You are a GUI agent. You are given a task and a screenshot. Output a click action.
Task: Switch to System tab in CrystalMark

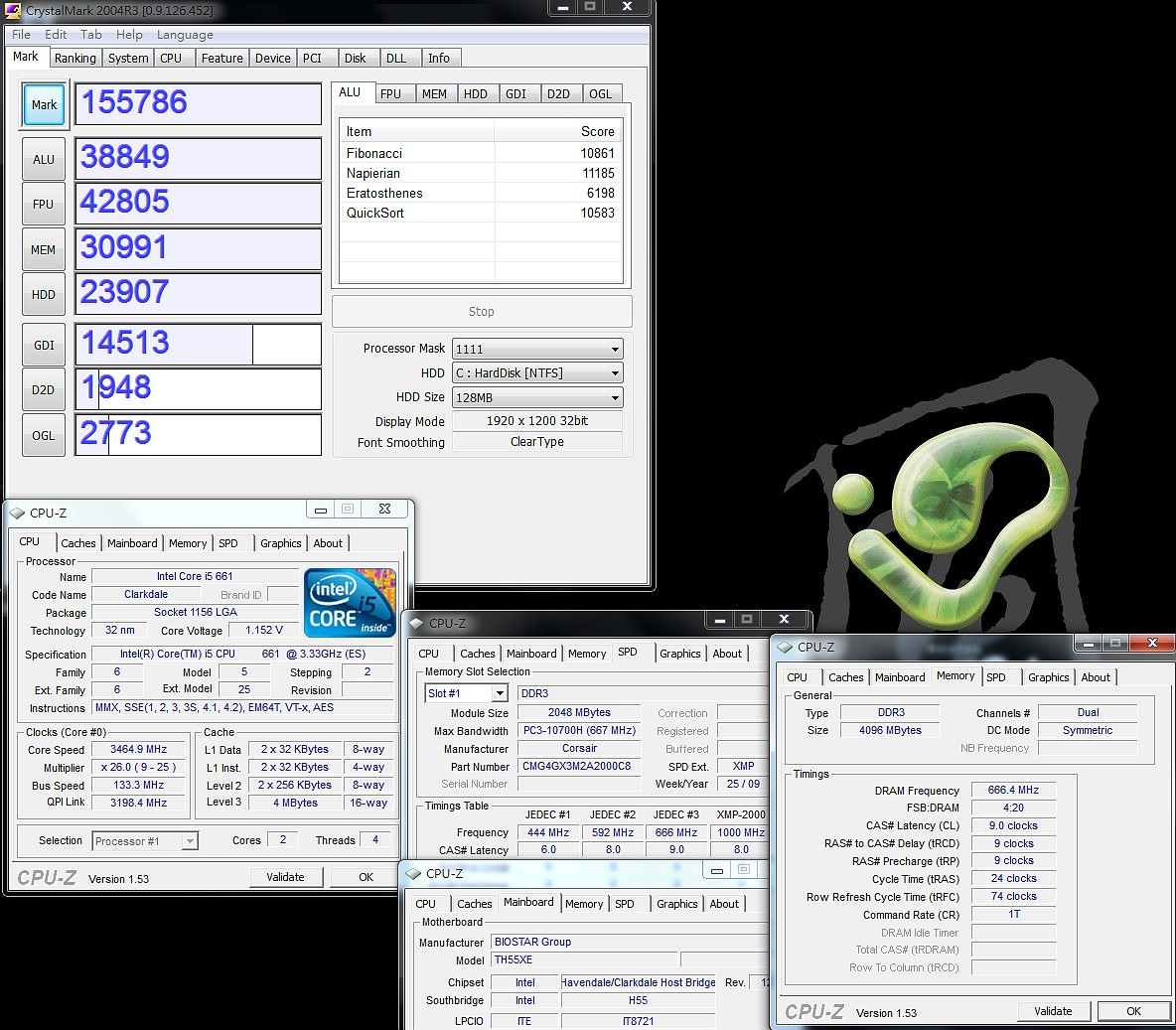128,58
